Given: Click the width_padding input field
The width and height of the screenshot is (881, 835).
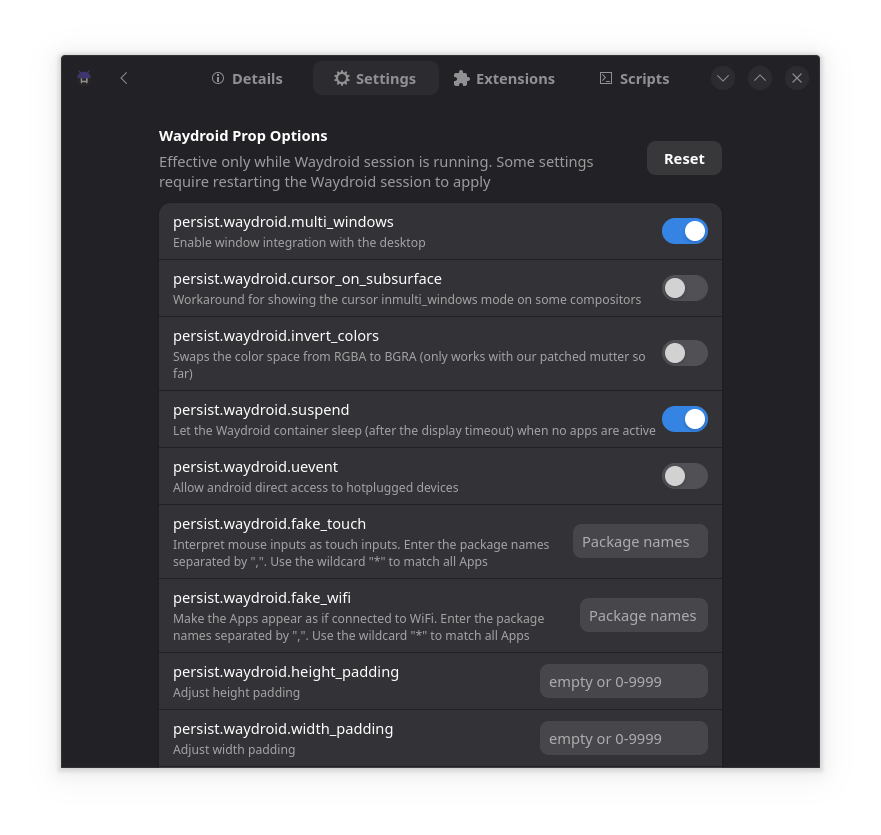Looking at the screenshot, I should click(x=623, y=738).
